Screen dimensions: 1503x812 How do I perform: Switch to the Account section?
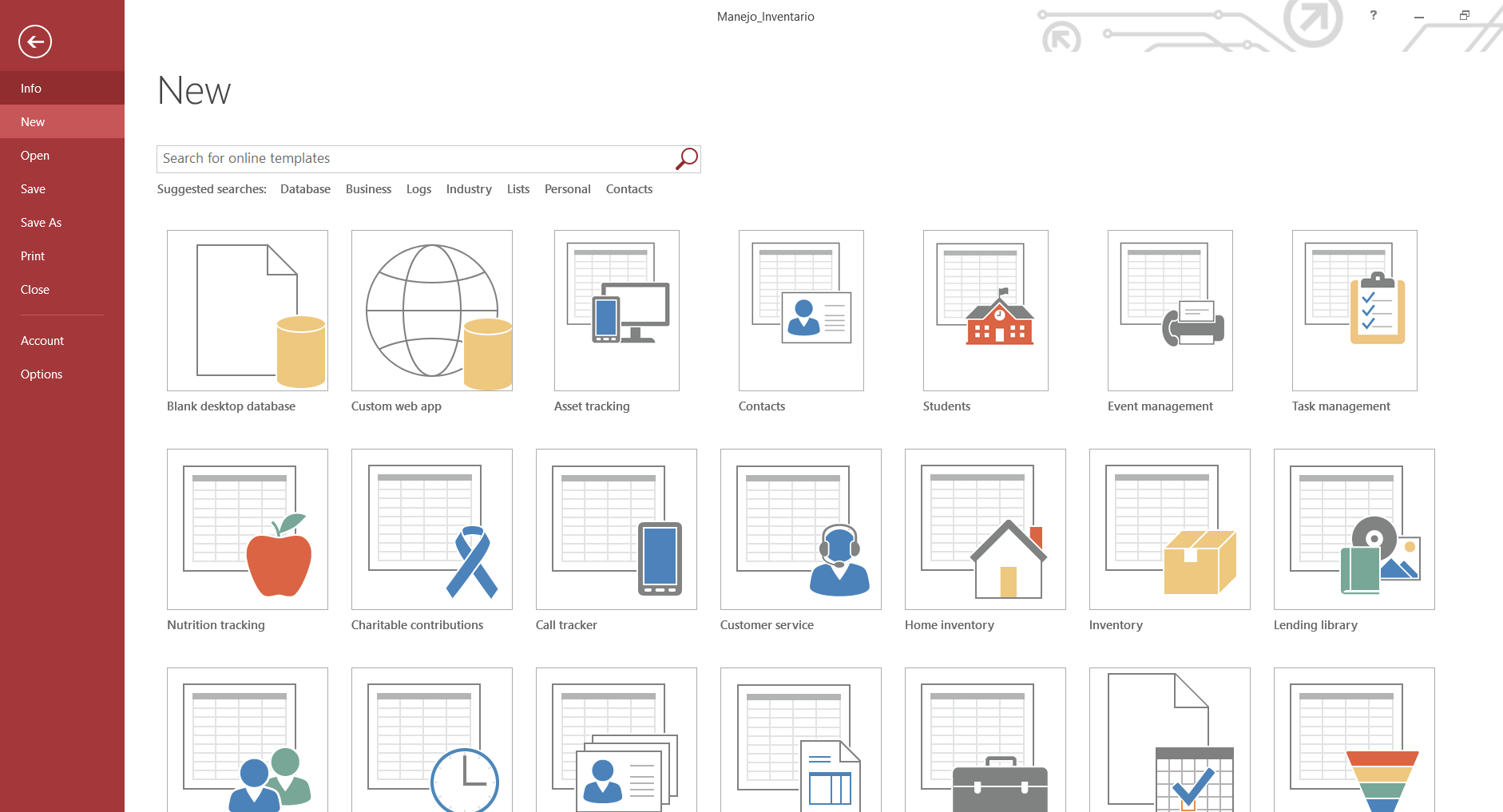click(x=42, y=340)
